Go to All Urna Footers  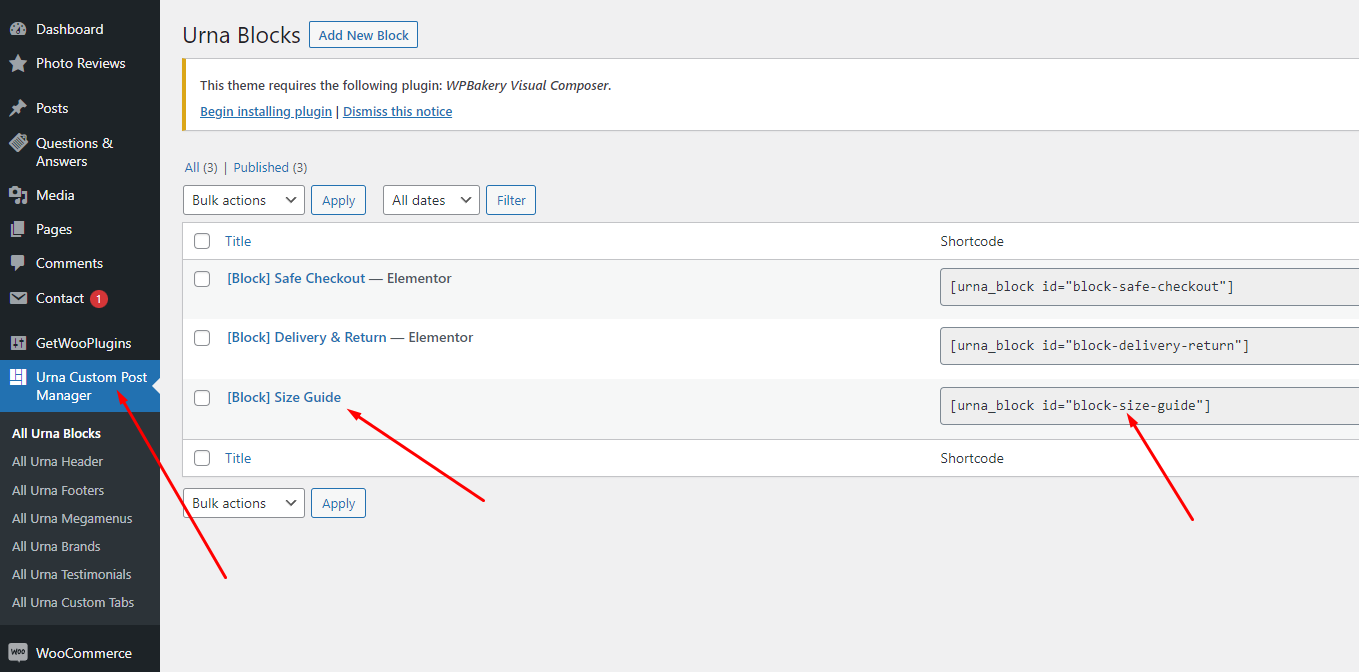tap(58, 490)
